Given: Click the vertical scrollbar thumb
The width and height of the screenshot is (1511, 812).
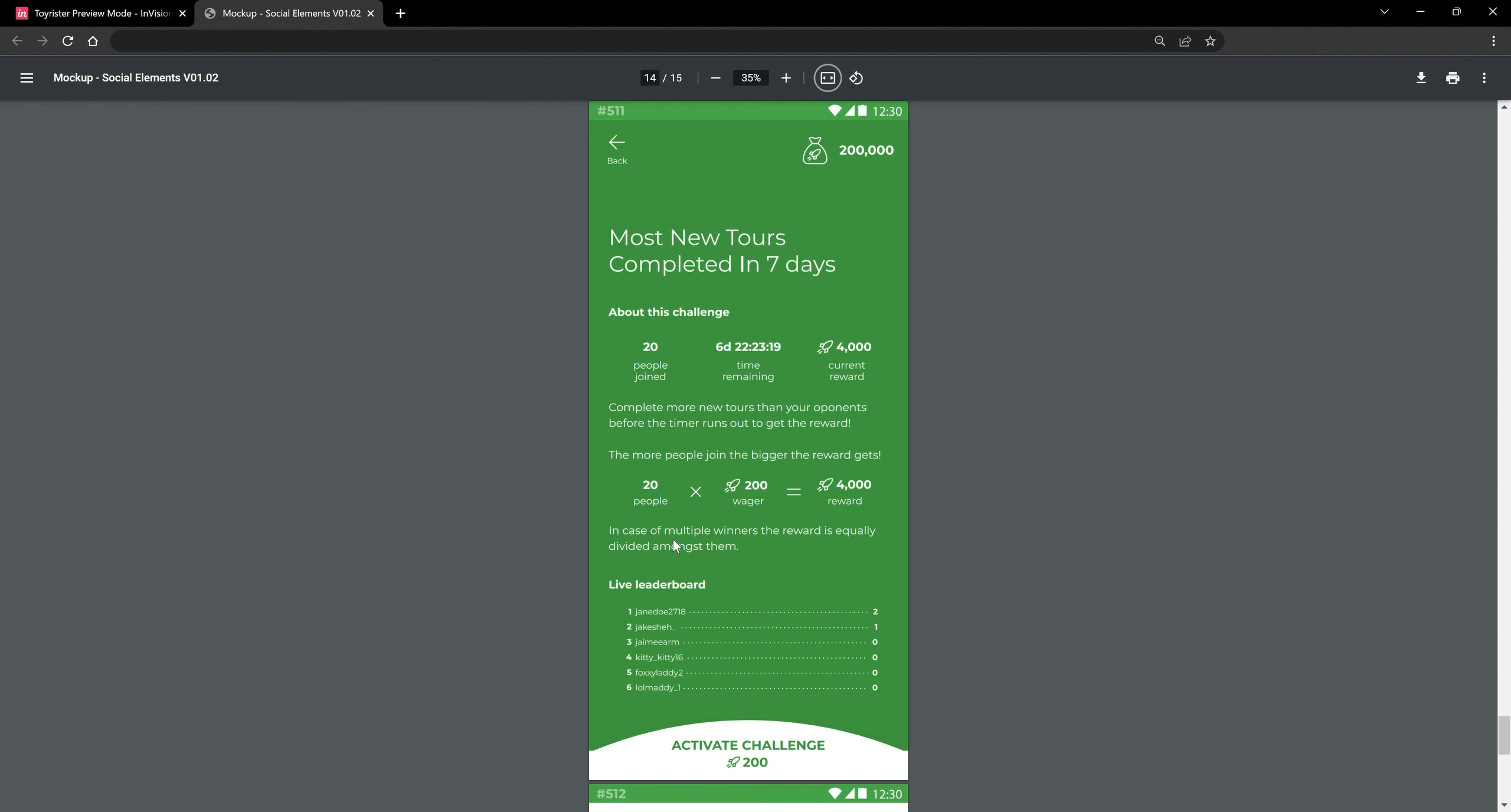Looking at the screenshot, I should coord(1504,735).
